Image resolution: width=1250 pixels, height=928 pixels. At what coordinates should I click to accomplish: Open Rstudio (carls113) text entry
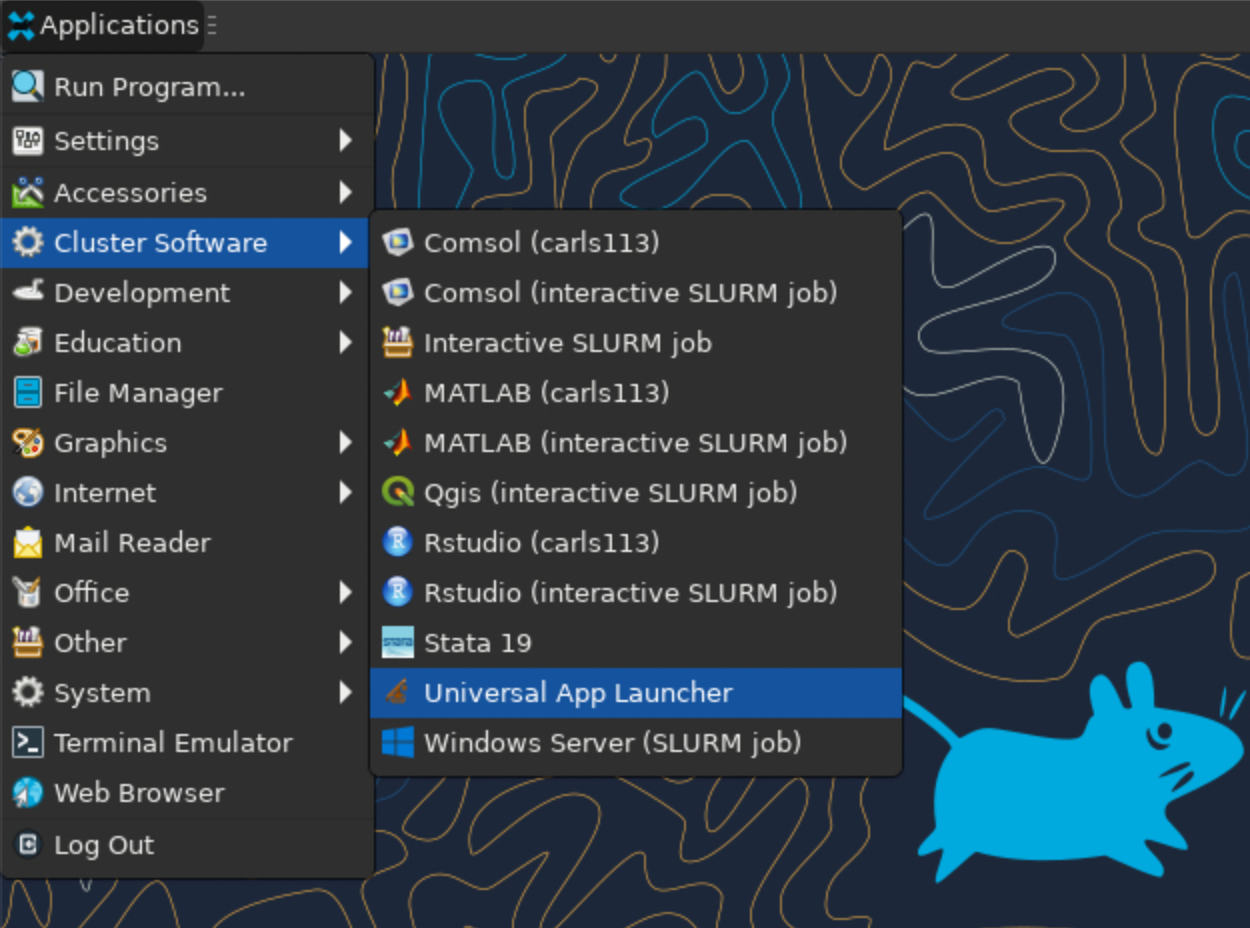542,542
